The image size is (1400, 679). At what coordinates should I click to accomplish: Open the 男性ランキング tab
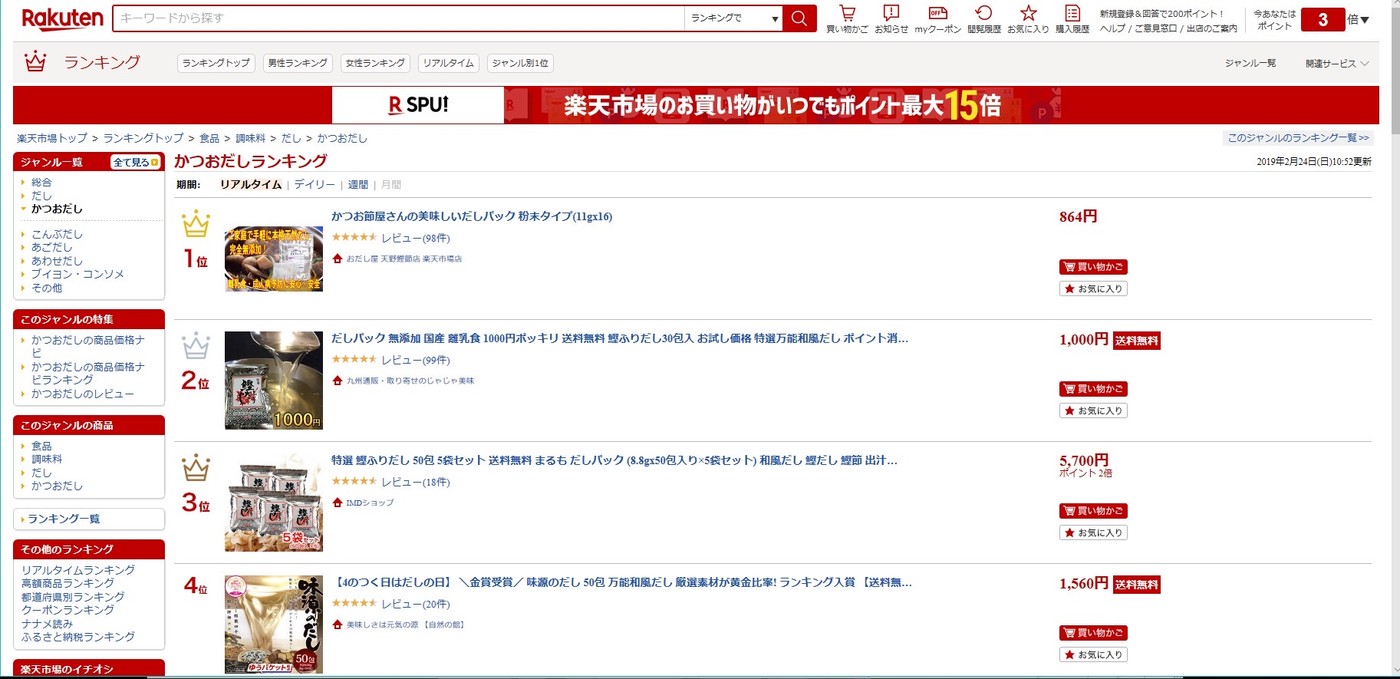tap(298, 63)
